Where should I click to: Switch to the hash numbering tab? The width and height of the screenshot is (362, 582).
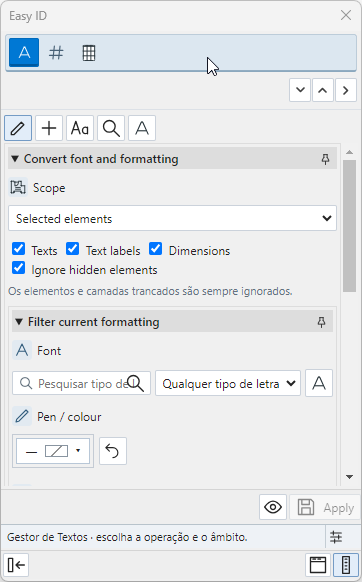(x=56, y=53)
